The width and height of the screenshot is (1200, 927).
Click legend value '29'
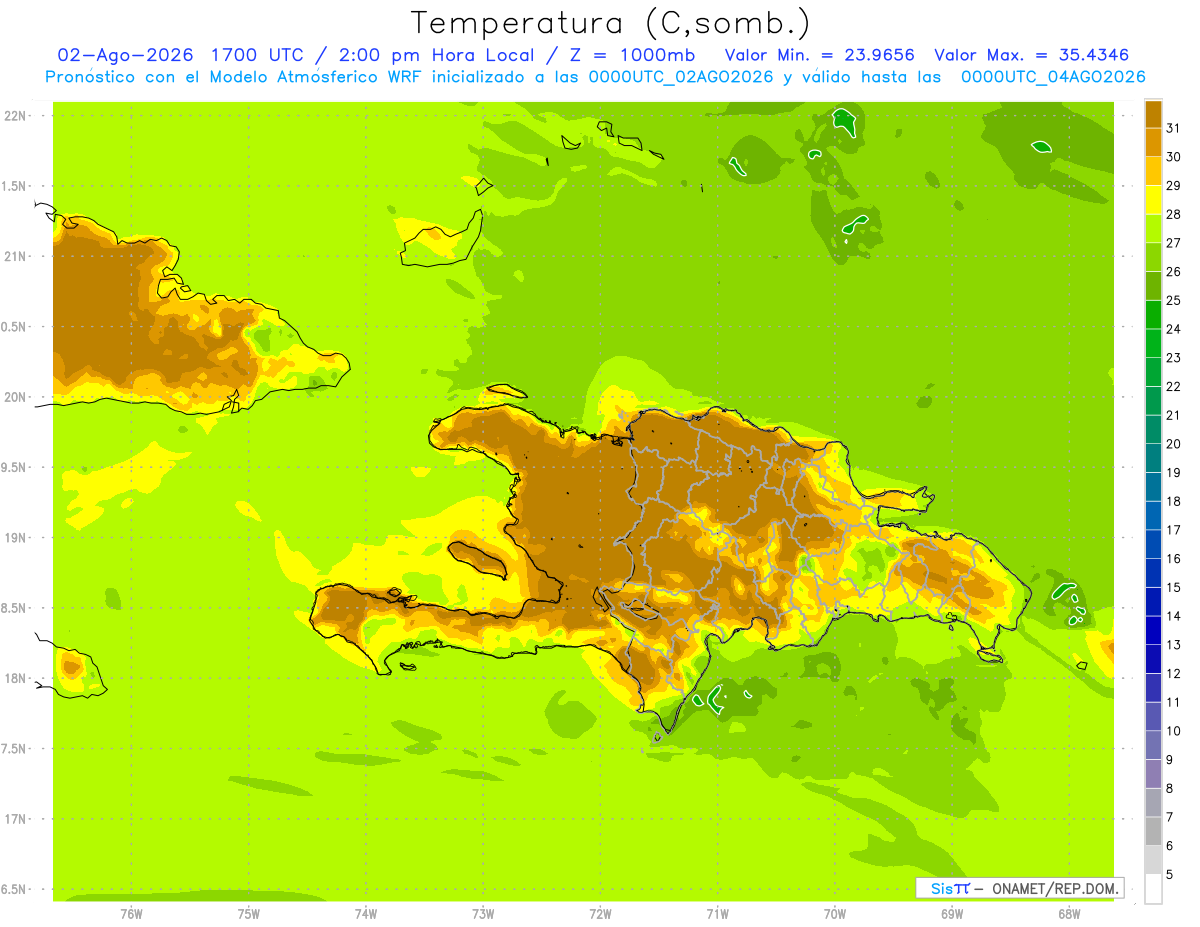[1174, 186]
